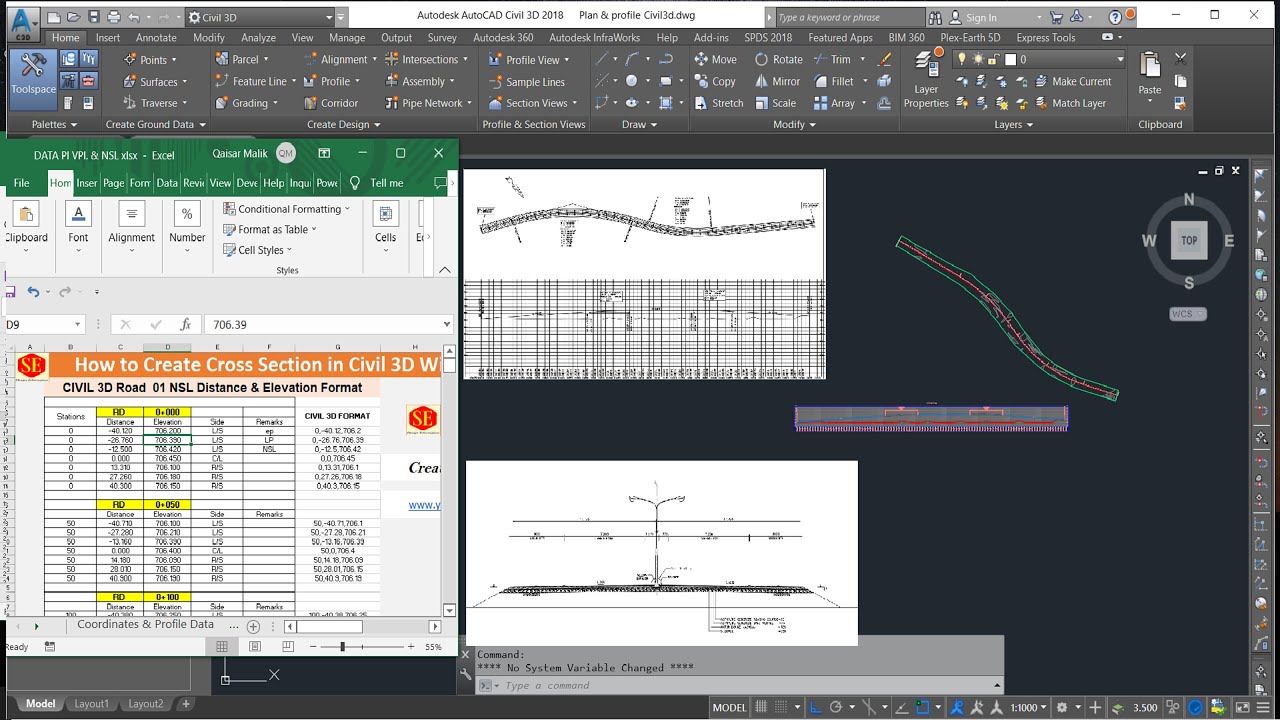Click the Parcel creation icon
The width and height of the screenshot is (1280, 720).
click(x=222, y=60)
